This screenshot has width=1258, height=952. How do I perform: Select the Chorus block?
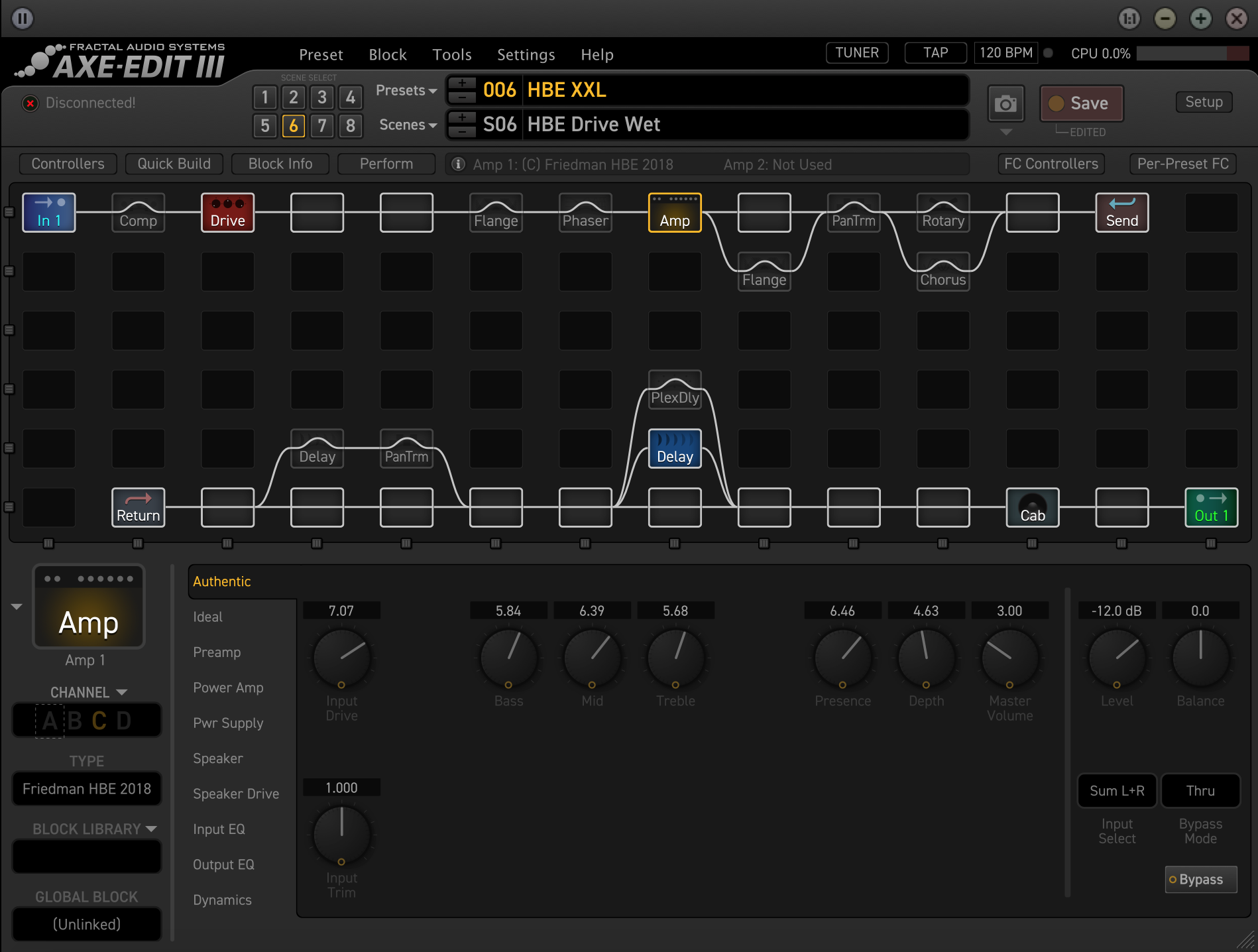(x=943, y=272)
